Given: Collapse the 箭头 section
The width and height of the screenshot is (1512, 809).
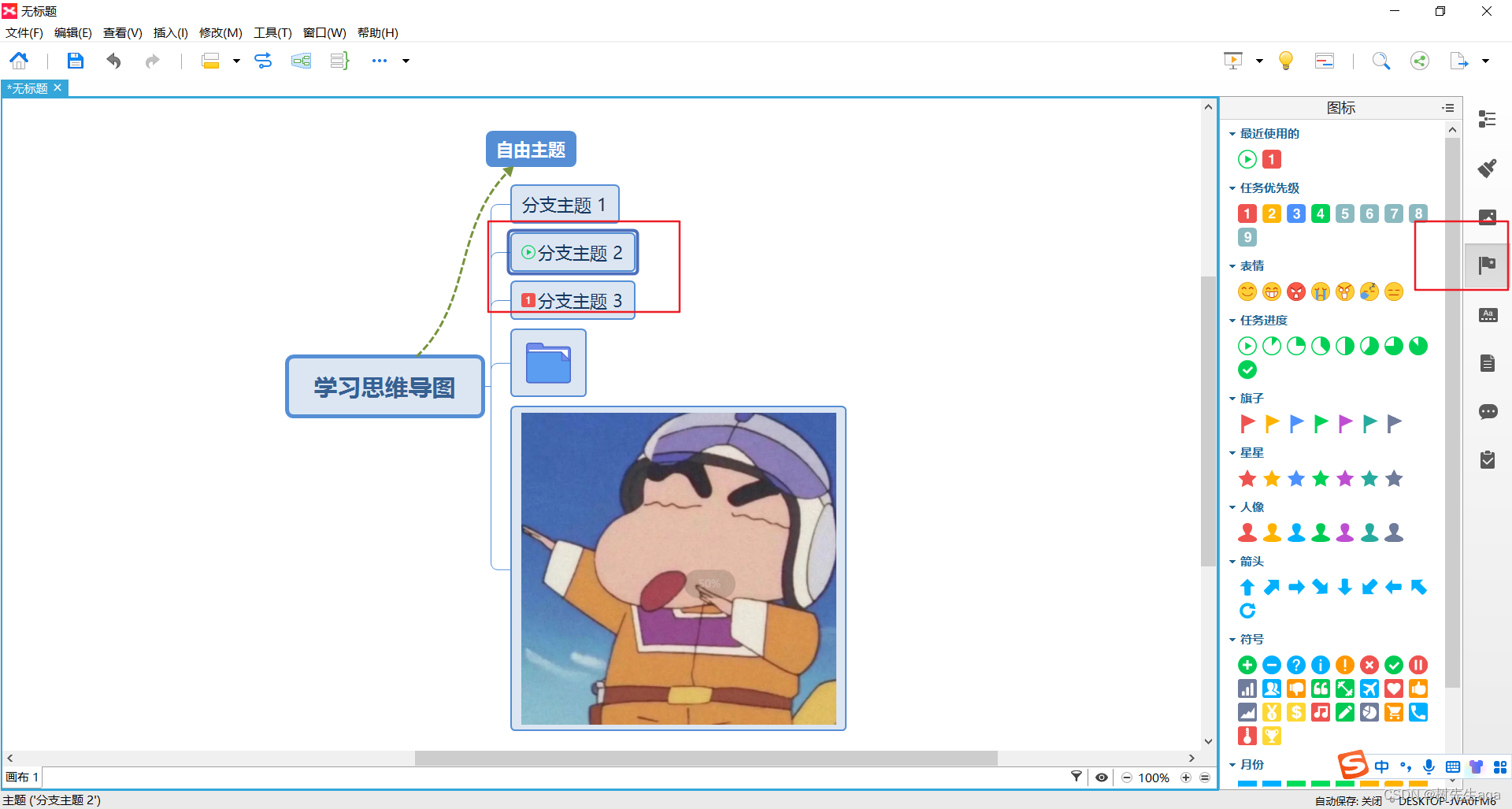Looking at the screenshot, I should (x=1232, y=562).
